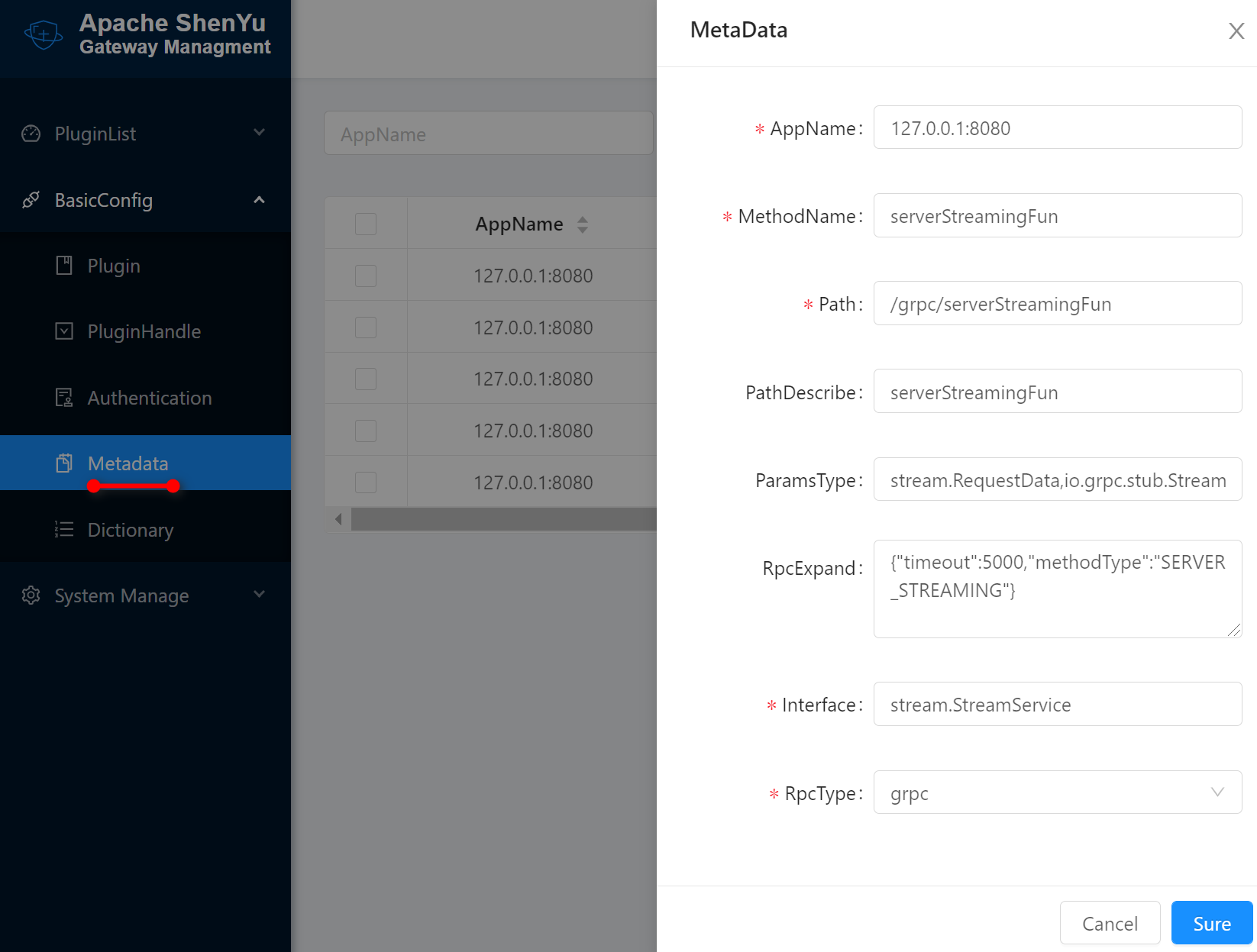
Task: Expand the PluginList menu chevron
Action: [x=260, y=133]
